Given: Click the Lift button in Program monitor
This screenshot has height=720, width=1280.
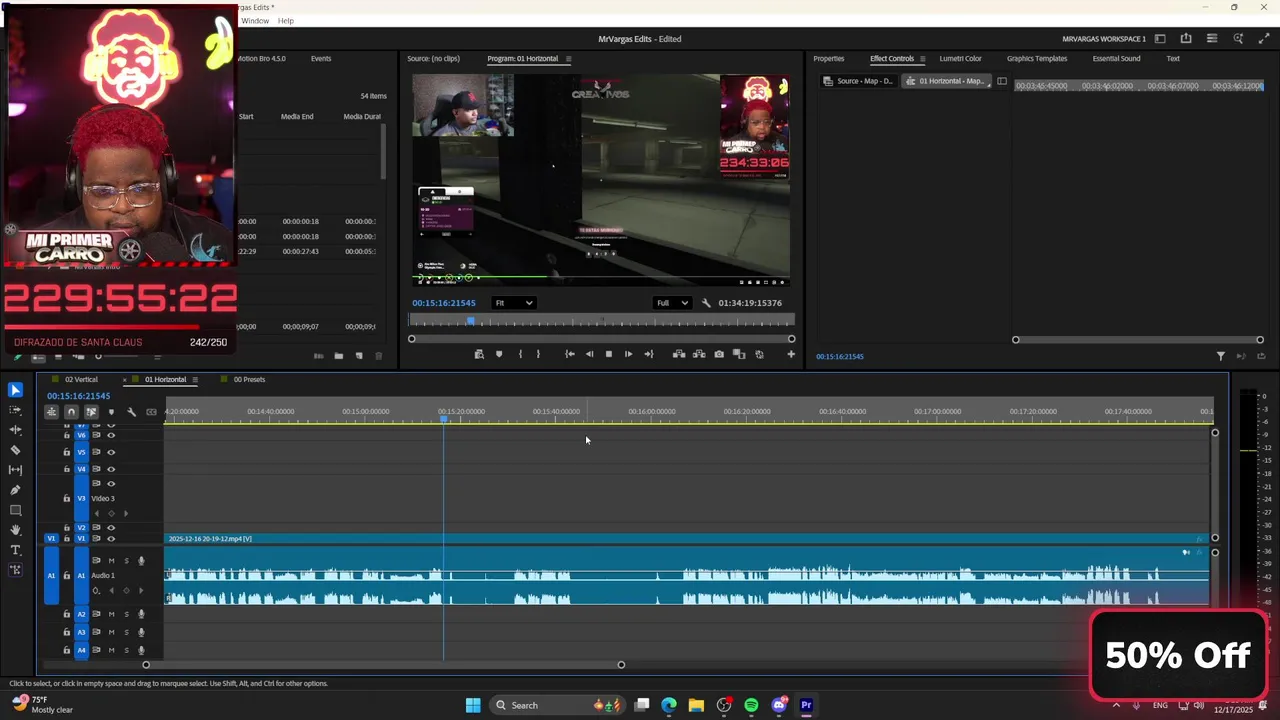Looking at the screenshot, I should (679, 354).
